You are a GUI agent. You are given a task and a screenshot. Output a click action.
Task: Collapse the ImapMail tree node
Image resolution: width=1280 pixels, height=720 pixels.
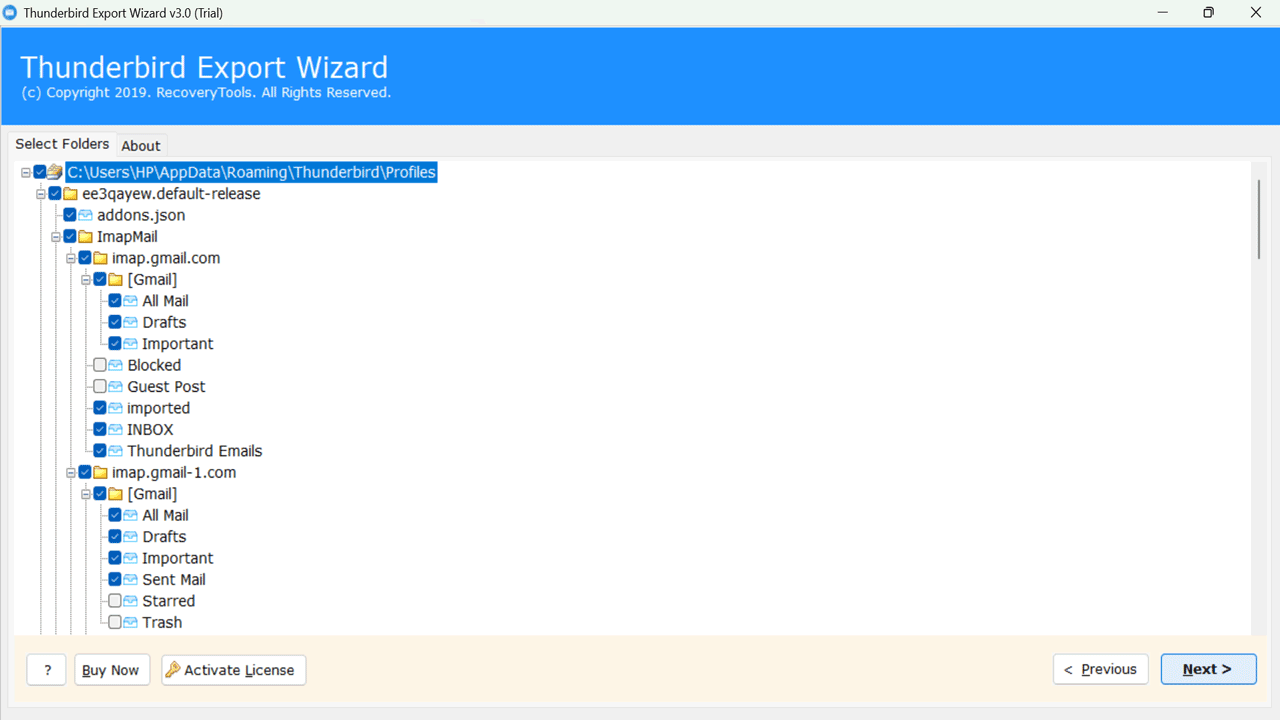click(56, 237)
